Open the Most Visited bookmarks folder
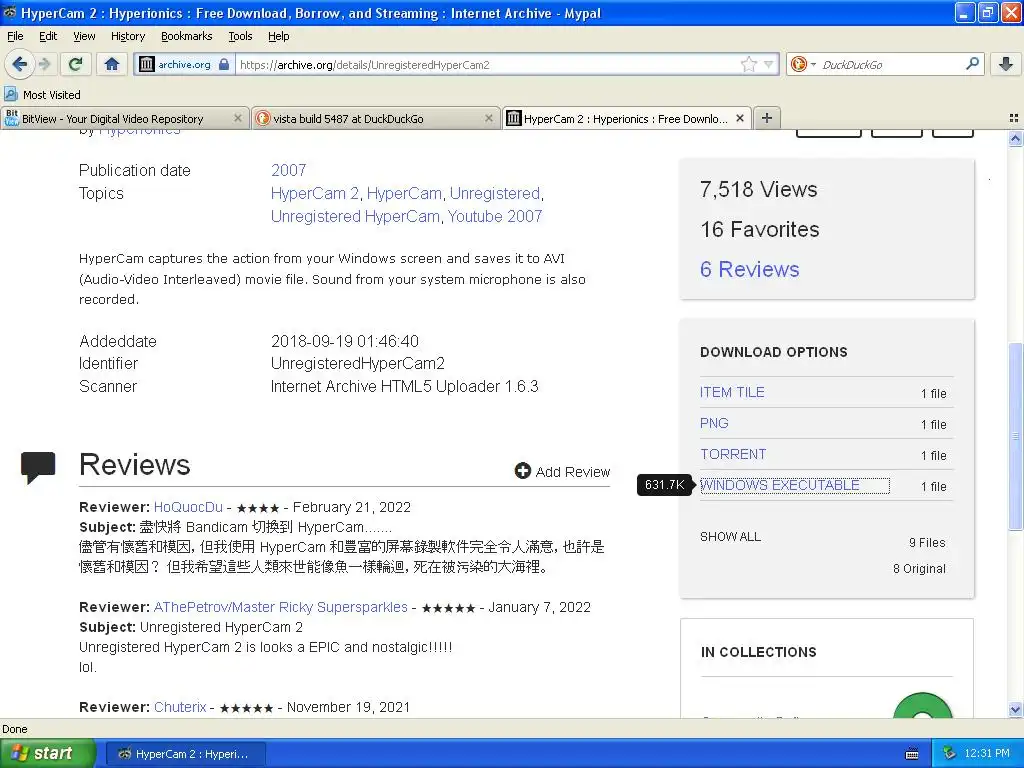This screenshot has height=768, width=1024. pyautogui.click(x=42, y=95)
